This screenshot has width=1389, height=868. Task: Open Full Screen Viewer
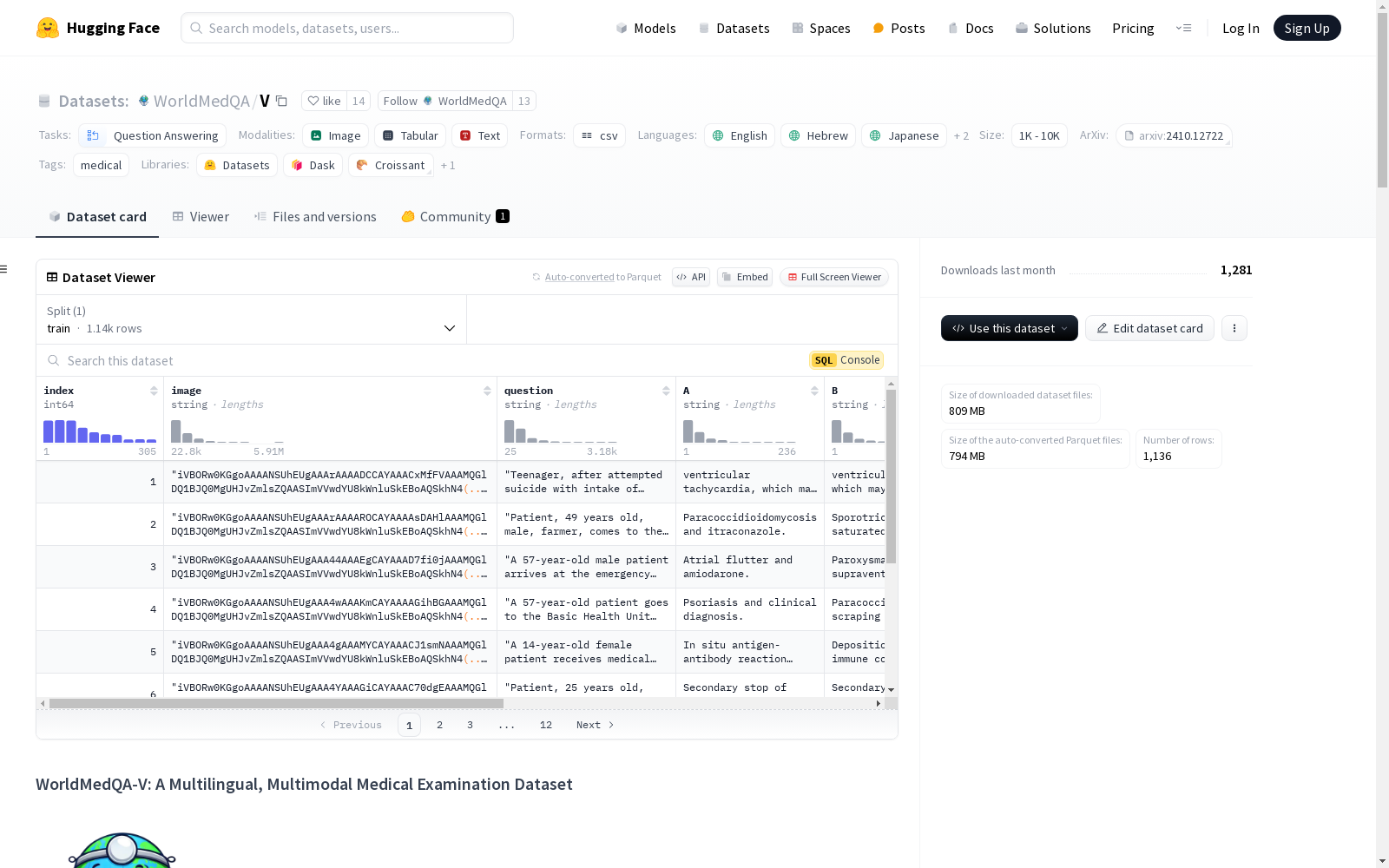[834, 277]
